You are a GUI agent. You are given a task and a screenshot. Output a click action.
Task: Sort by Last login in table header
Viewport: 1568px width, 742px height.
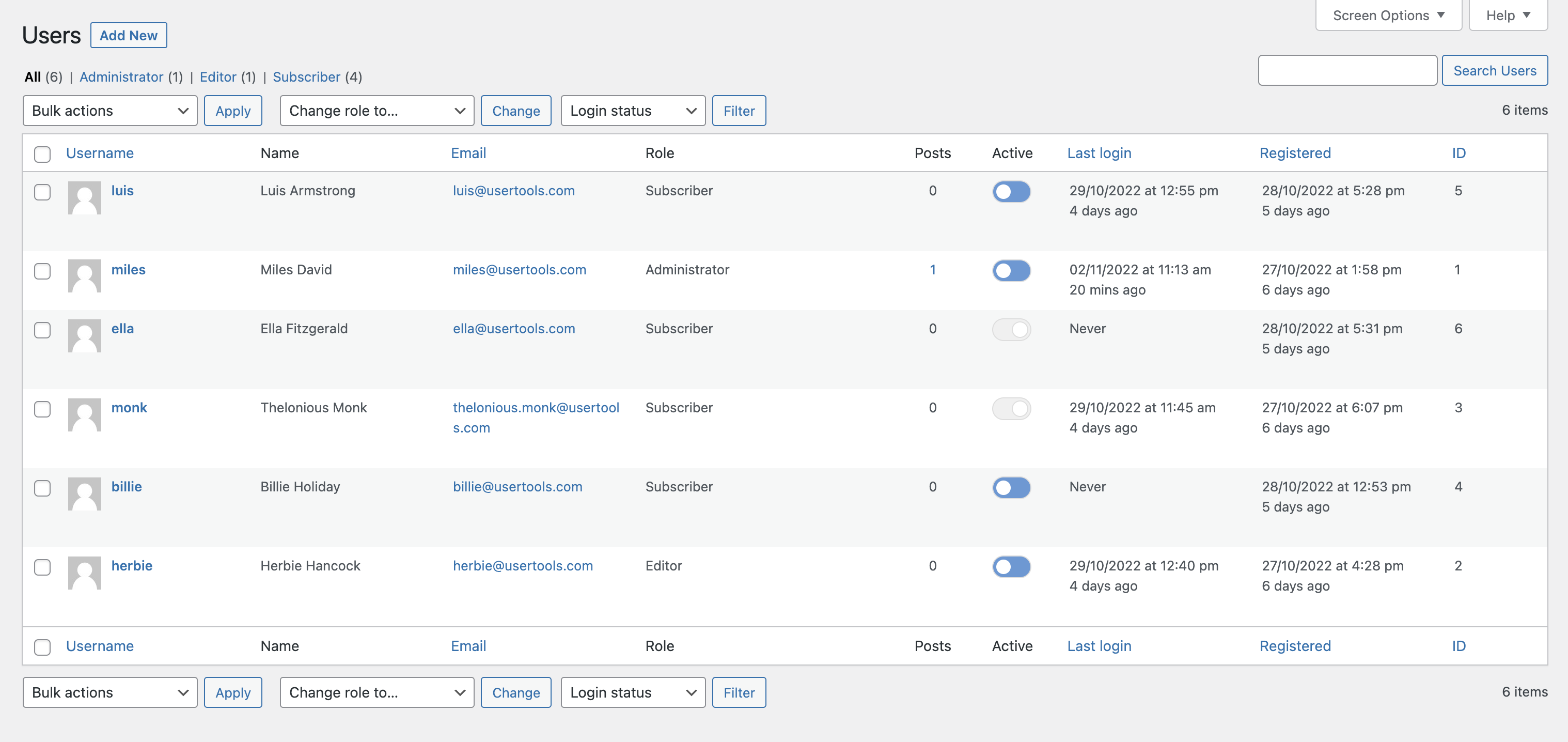point(1099,153)
